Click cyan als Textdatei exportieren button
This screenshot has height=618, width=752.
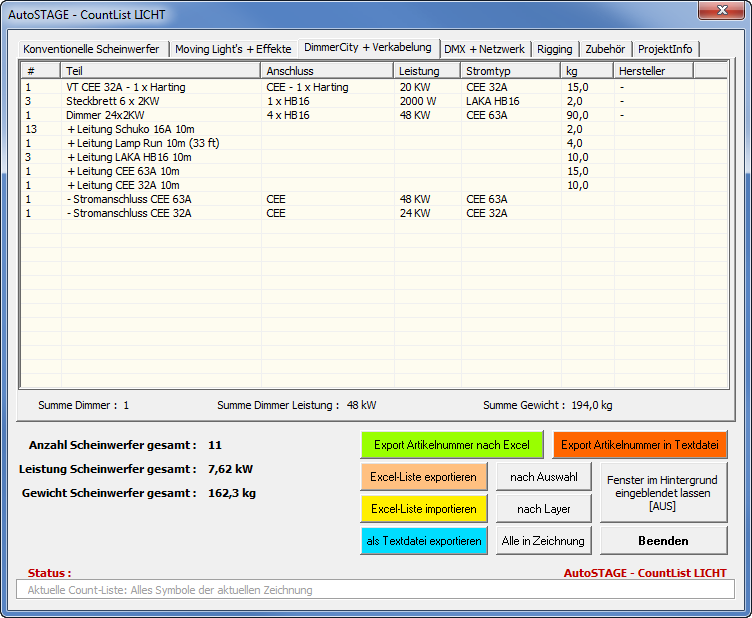(x=423, y=541)
